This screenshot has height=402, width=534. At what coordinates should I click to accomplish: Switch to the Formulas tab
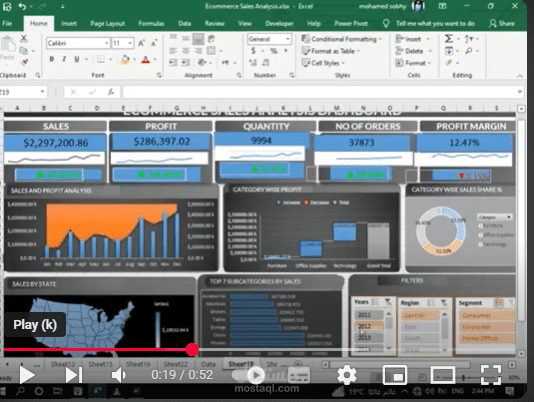click(151, 23)
